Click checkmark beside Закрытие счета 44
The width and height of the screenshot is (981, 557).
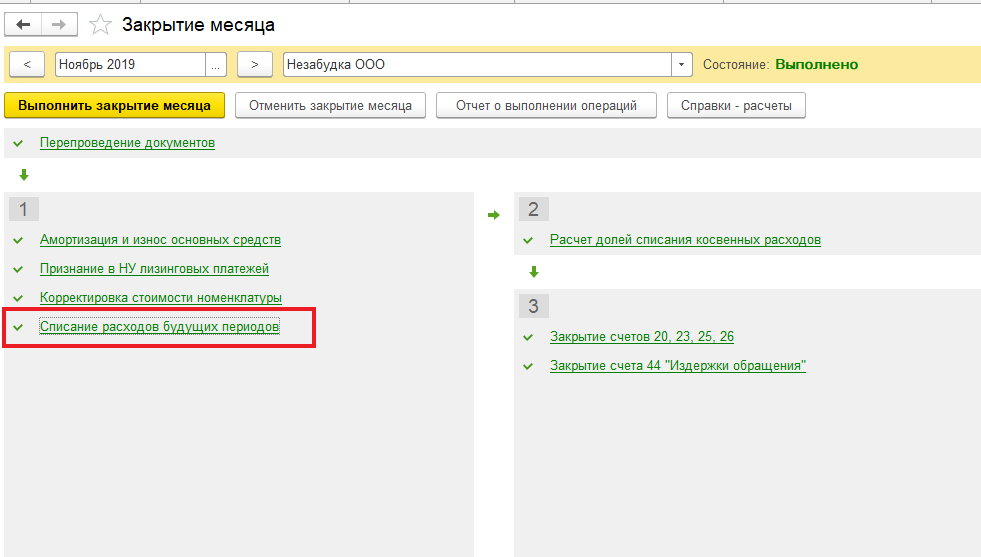(528, 366)
